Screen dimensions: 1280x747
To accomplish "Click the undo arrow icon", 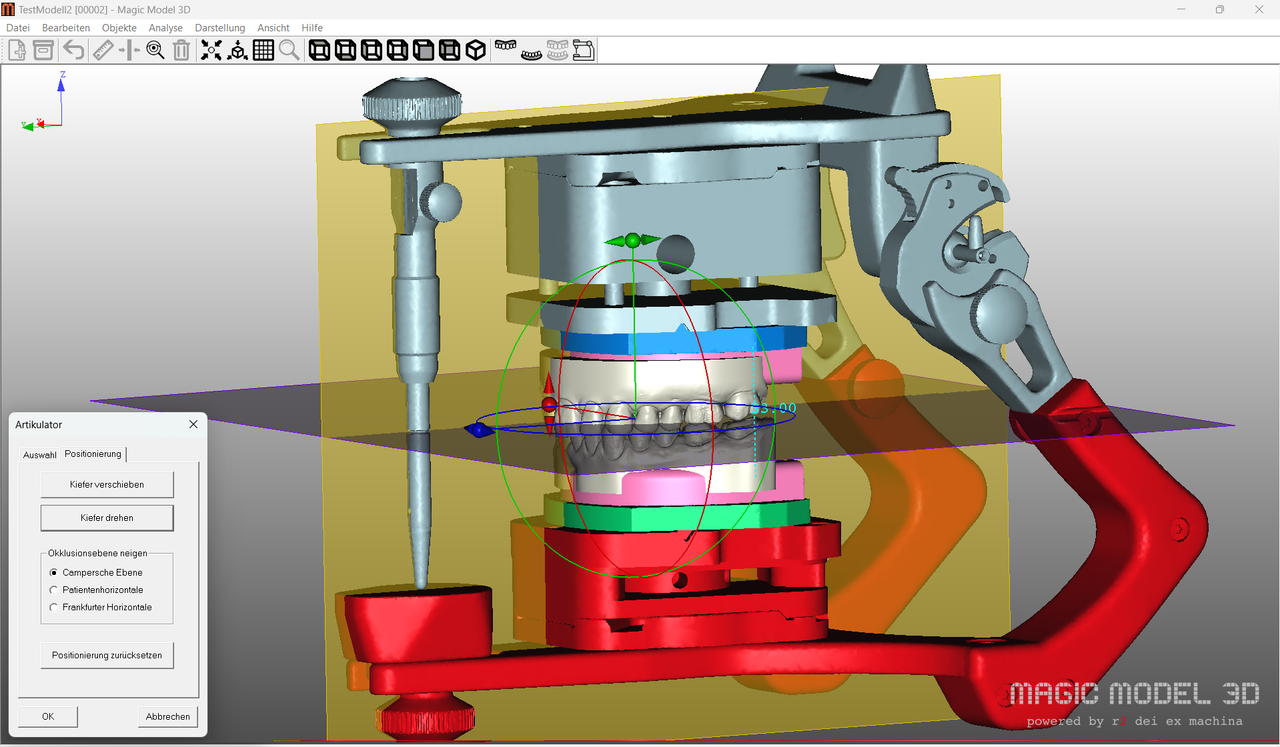I will [x=74, y=50].
